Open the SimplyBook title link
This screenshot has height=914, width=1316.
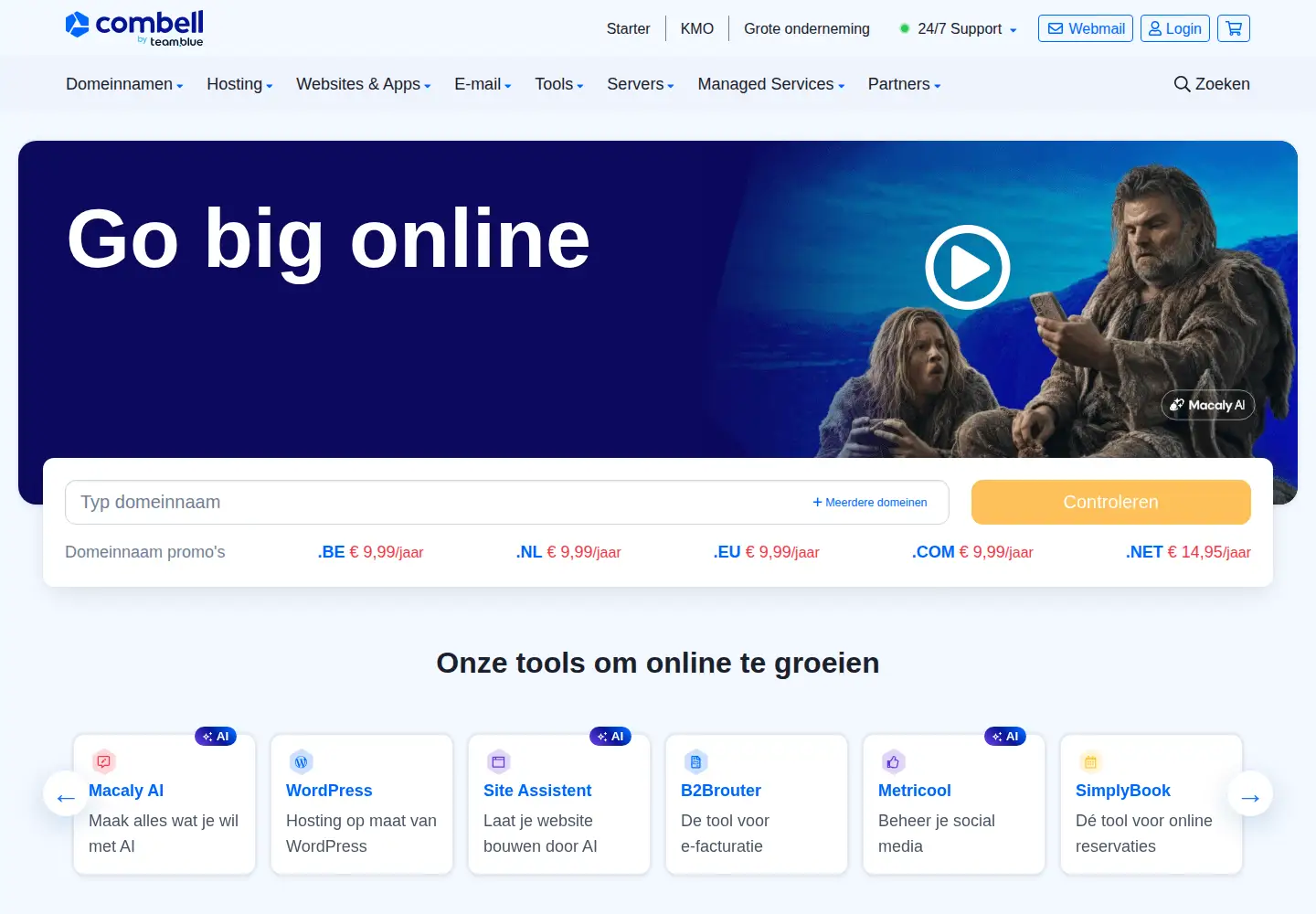click(x=1123, y=791)
